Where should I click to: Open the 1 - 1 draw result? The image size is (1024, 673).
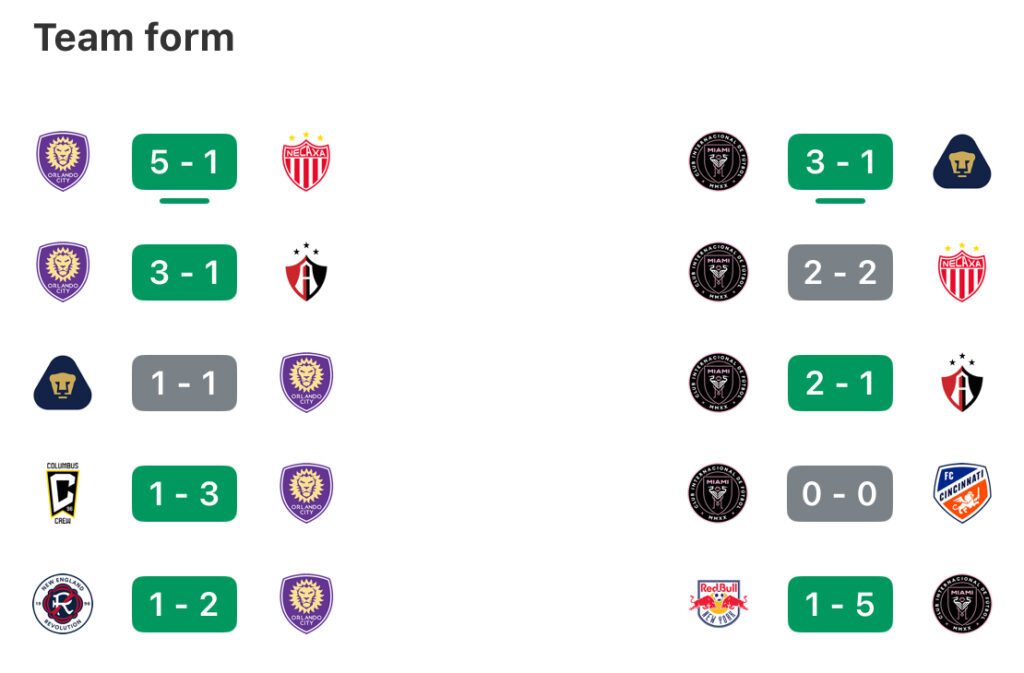click(x=184, y=383)
